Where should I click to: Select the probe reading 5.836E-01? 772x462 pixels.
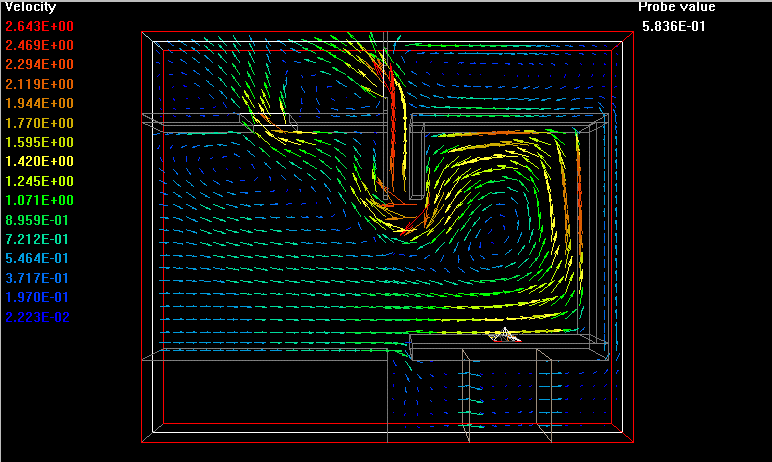tap(674, 26)
